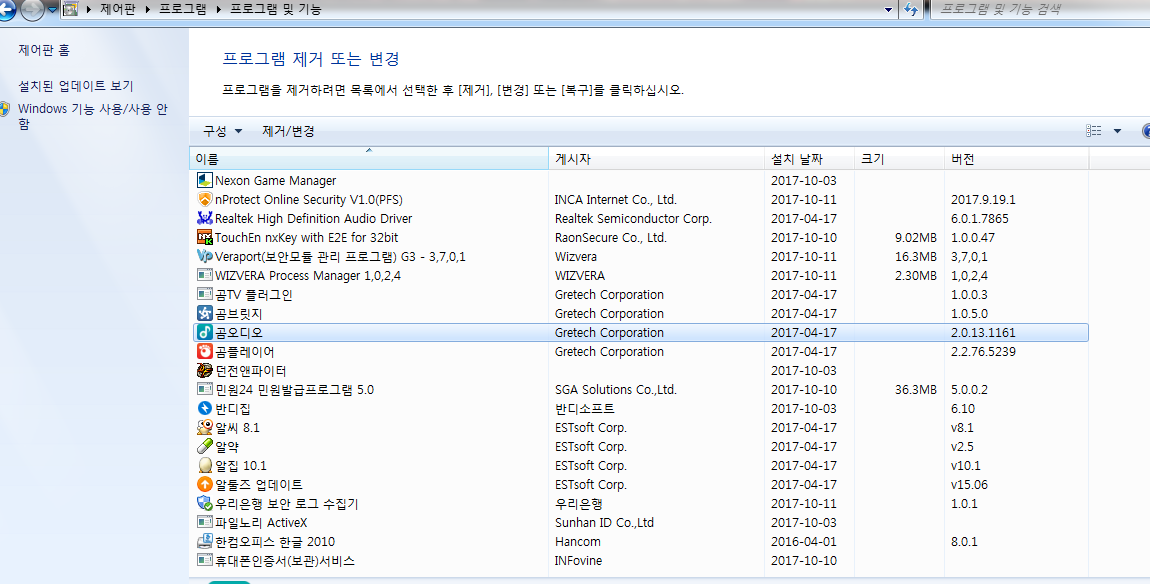
Task: Click the Realtek Audio Driver icon
Action: tap(205, 219)
